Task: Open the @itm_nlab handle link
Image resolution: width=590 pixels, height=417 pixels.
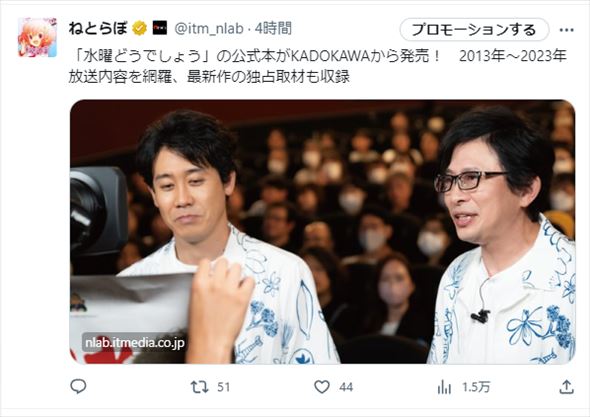Action: pyautogui.click(x=209, y=29)
